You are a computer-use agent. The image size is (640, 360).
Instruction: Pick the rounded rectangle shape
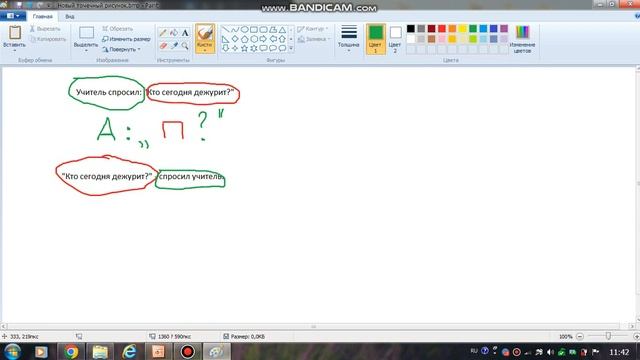point(263,30)
